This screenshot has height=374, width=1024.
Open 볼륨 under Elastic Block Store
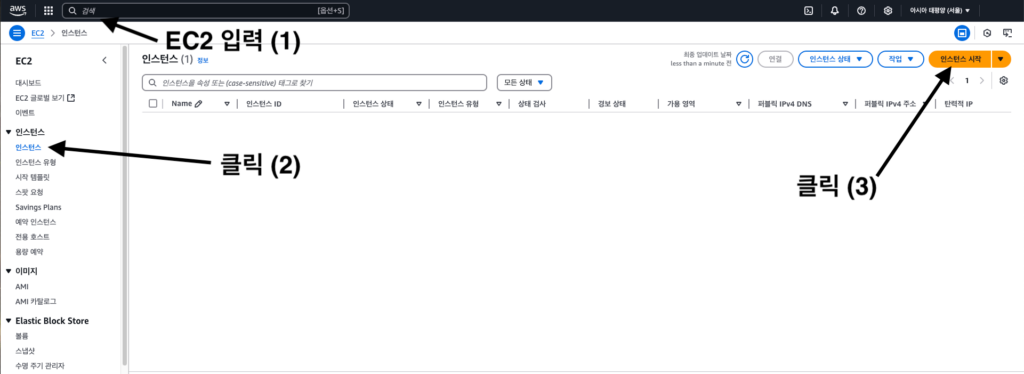coord(22,336)
